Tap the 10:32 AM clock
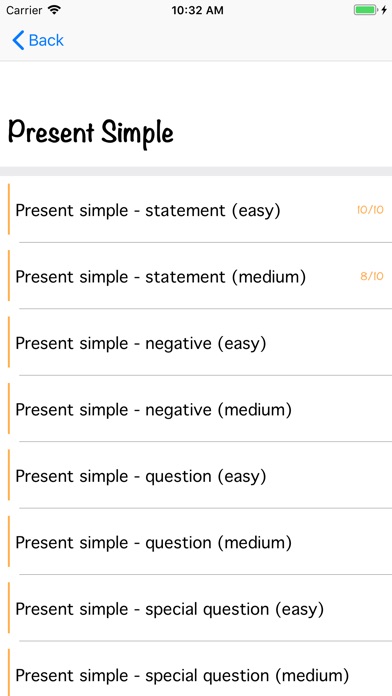This screenshot has height=696, width=392. tap(198, 10)
